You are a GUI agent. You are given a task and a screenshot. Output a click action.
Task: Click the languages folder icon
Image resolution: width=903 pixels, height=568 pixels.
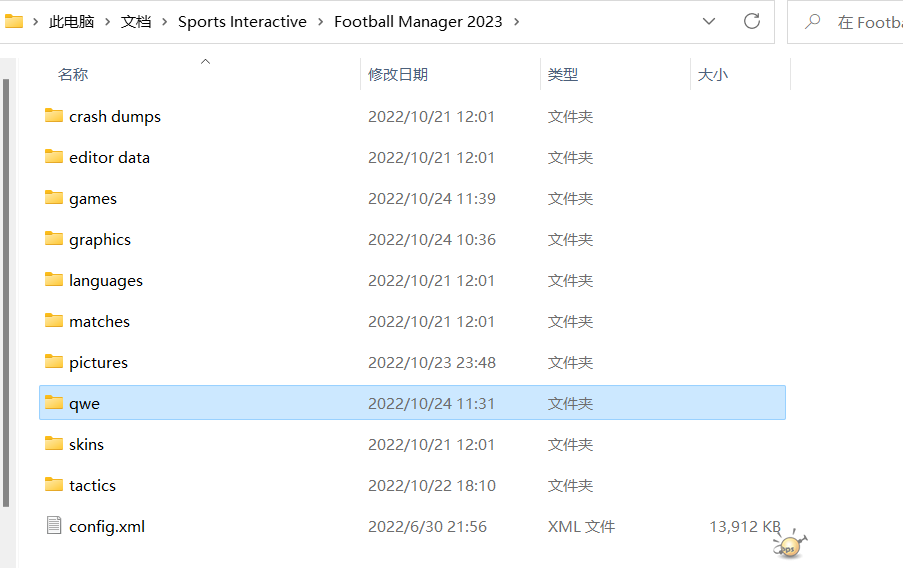point(54,280)
